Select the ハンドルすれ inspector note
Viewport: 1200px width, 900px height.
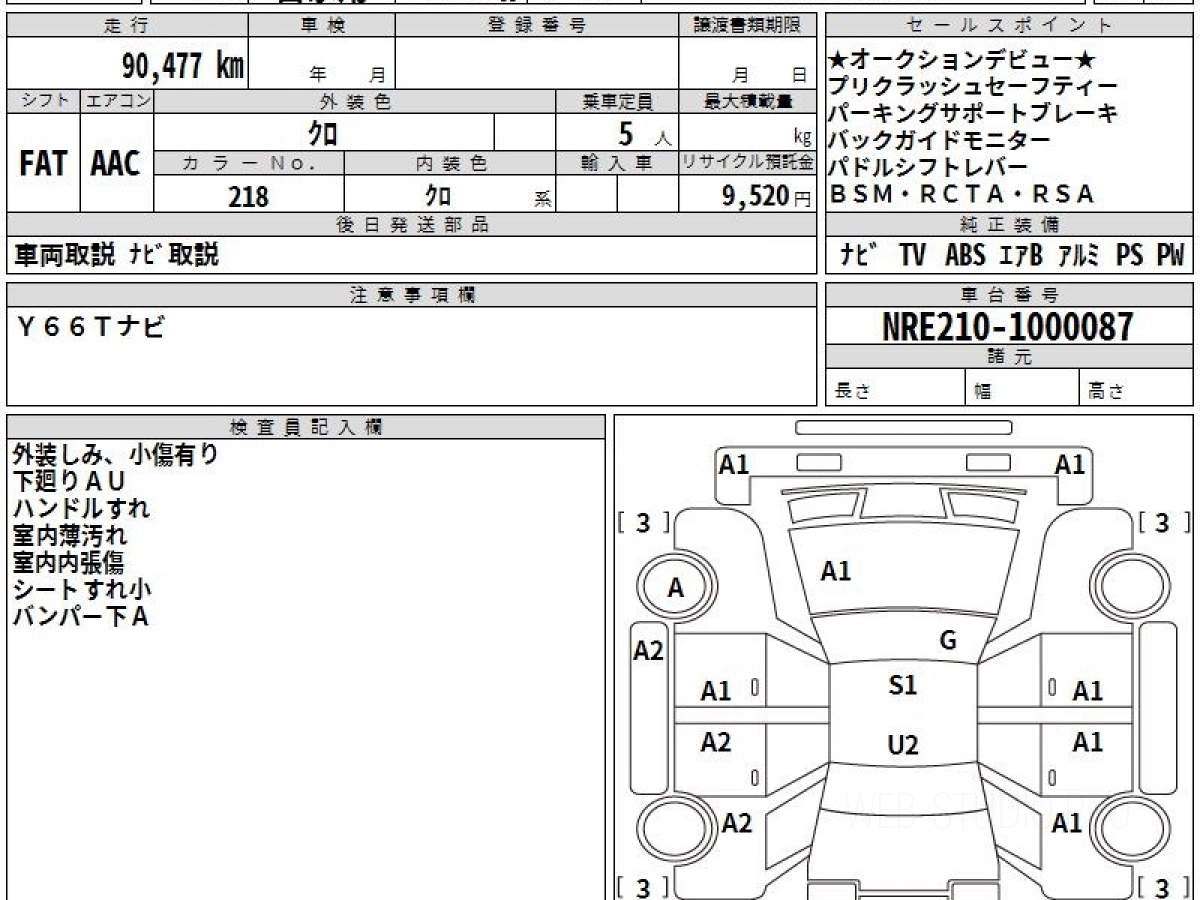tap(81, 508)
